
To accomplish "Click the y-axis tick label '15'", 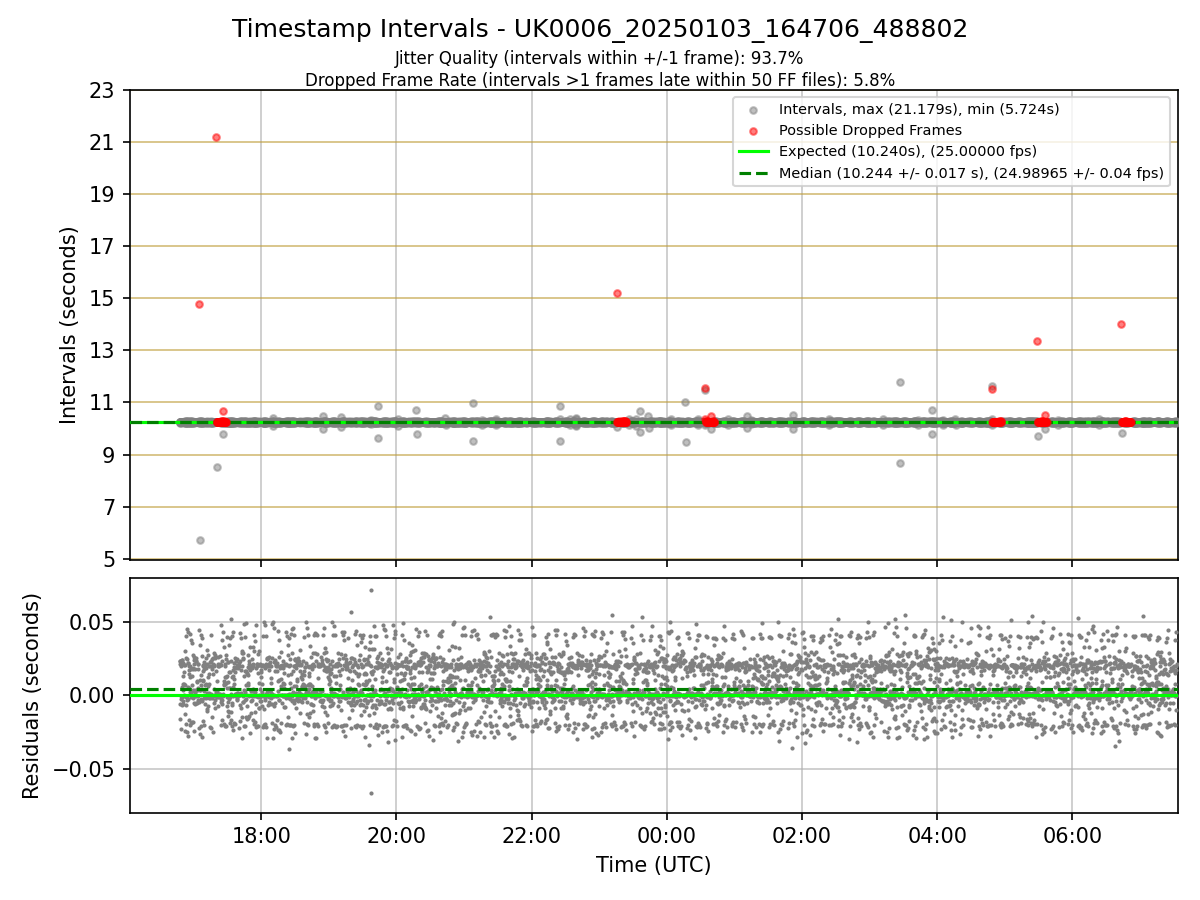I will pos(103,299).
